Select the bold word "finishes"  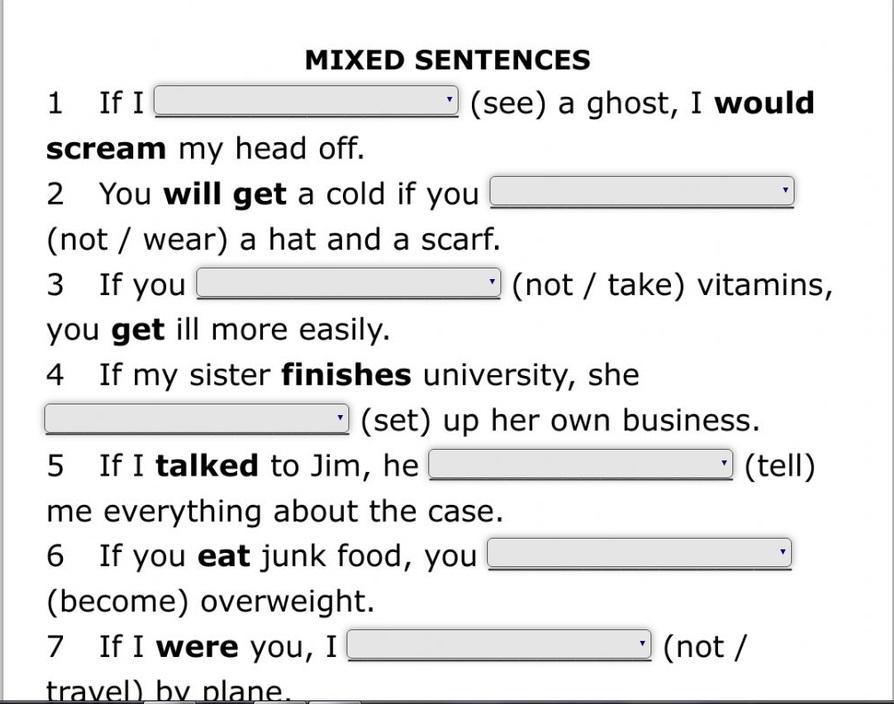(346, 375)
